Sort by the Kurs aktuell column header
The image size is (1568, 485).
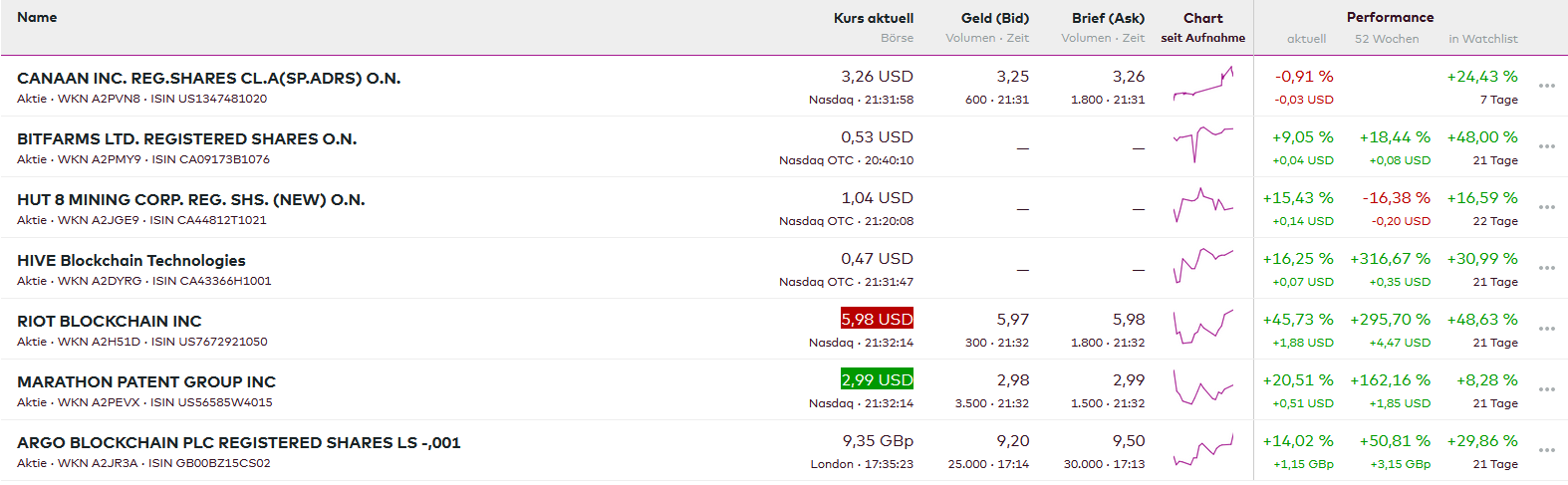coord(873,18)
